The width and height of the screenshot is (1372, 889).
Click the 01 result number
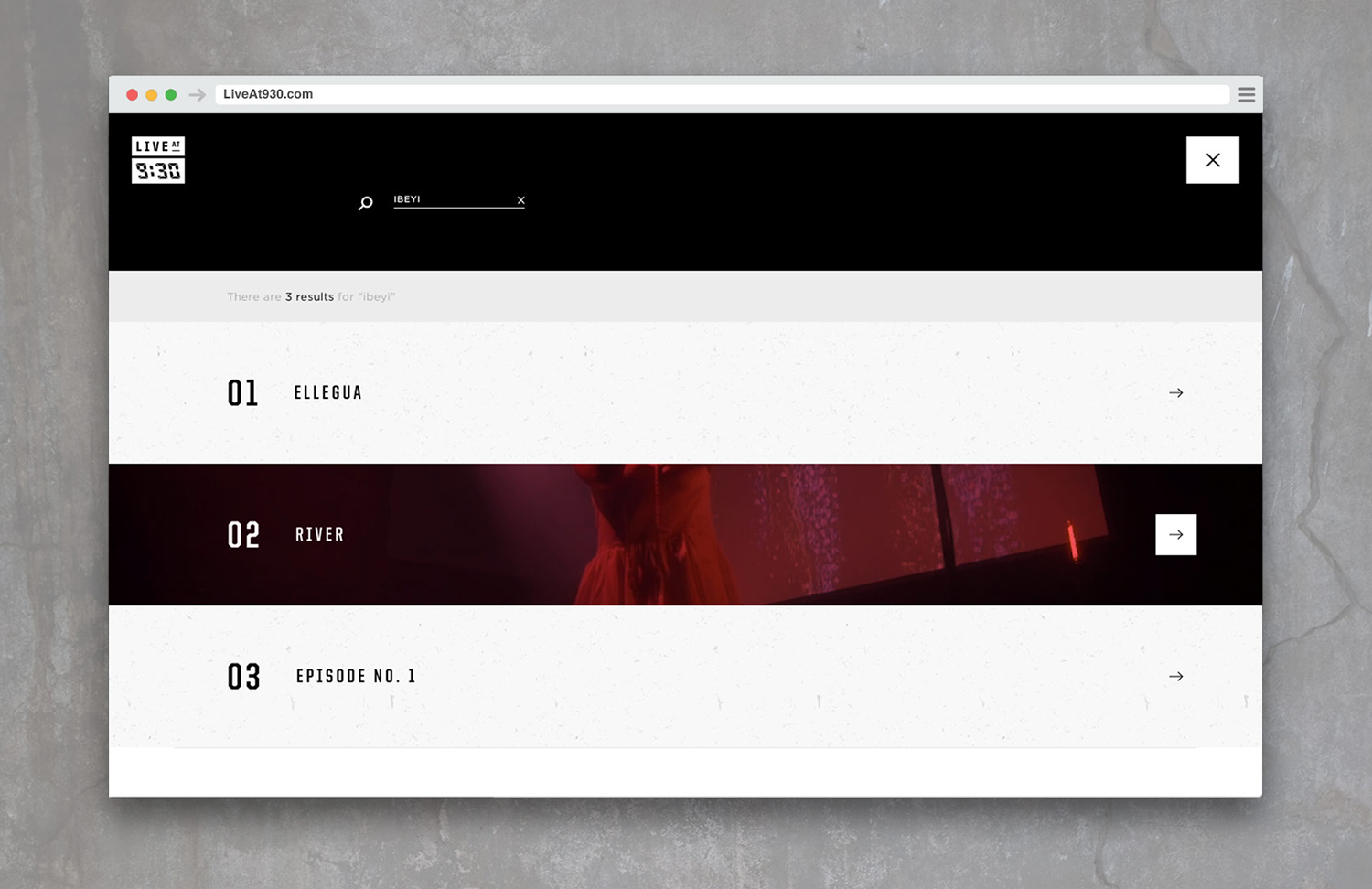pyautogui.click(x=243, y=393)
